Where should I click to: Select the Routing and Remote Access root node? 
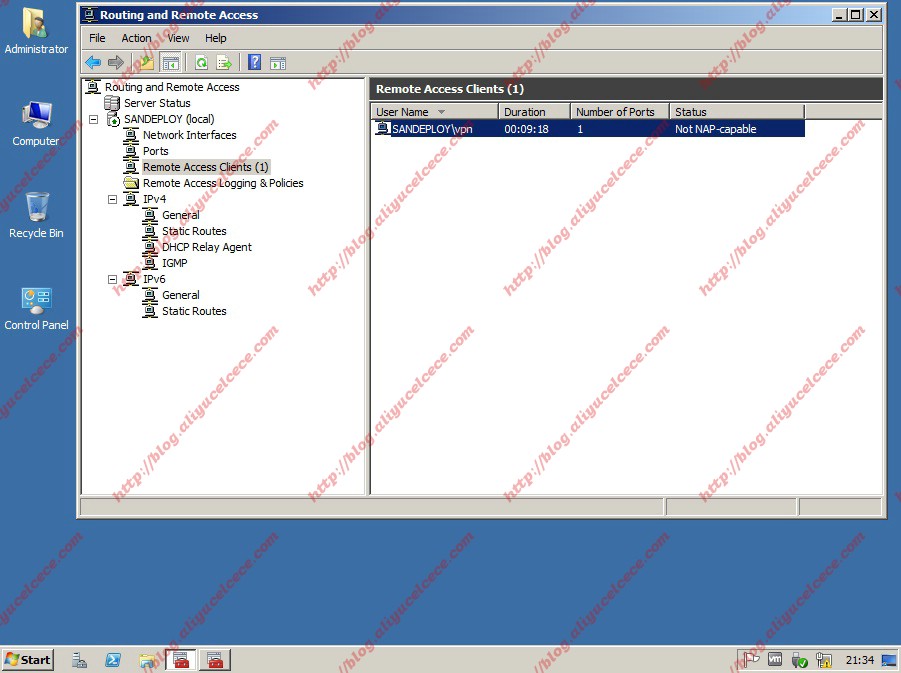(x=172, y=87)
